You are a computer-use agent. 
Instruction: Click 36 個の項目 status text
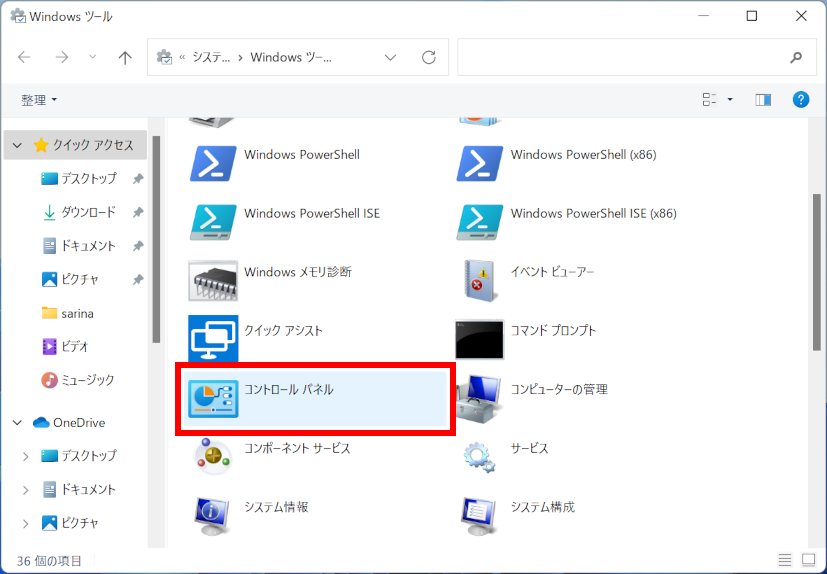point(50,560)
